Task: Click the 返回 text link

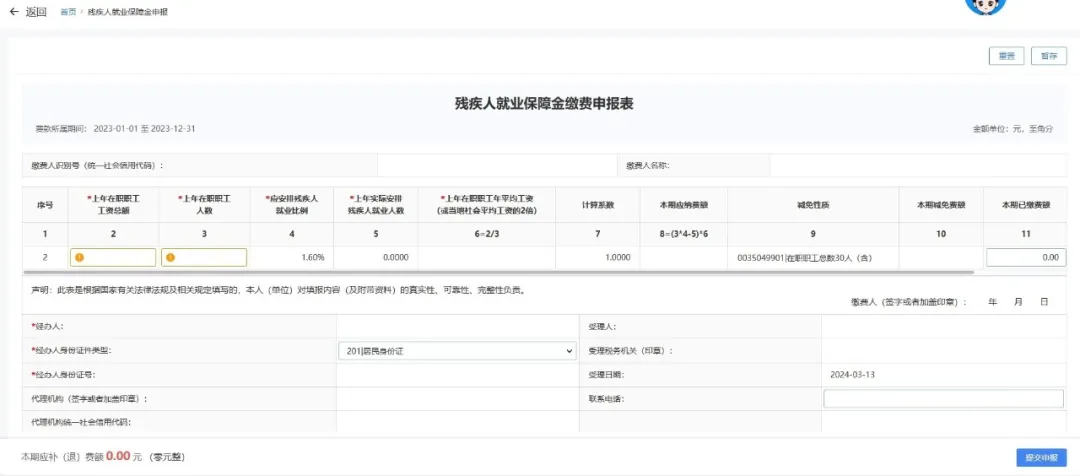Action: [37, 12]
